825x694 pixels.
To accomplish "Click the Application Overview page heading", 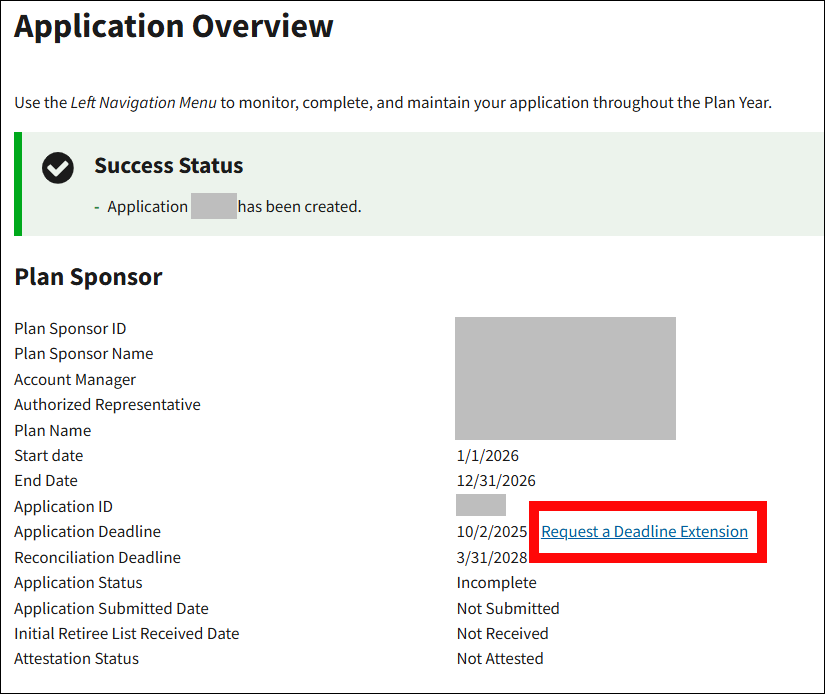I will coord(174,27).
